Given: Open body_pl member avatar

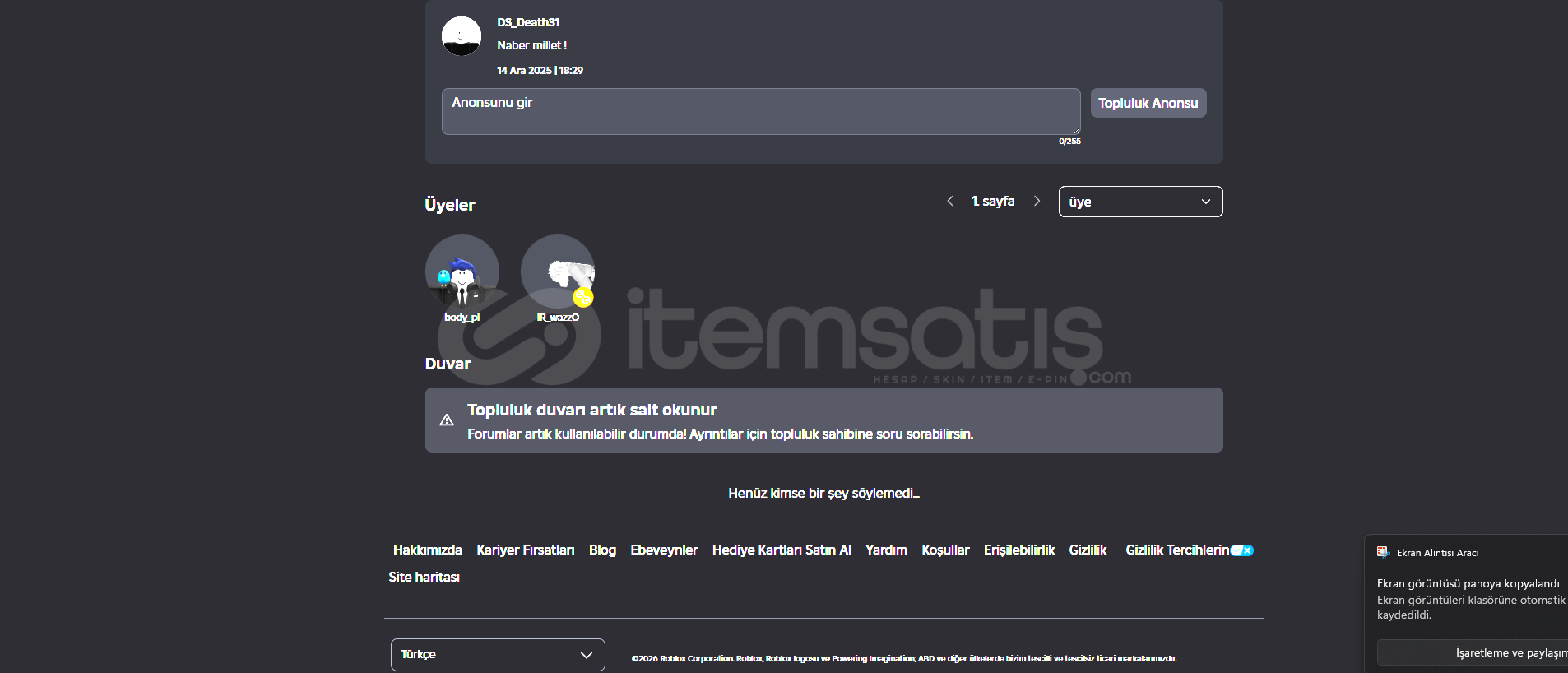Looking at the screenshot, I should coord(462,272).
